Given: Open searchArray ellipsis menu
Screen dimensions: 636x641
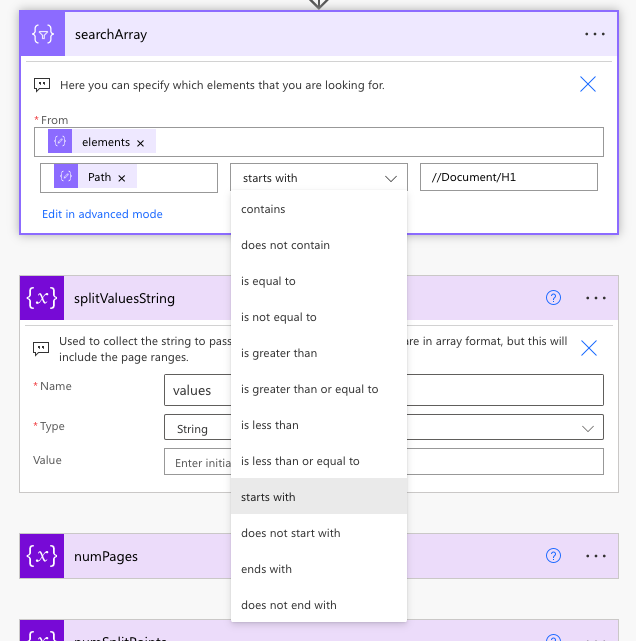Looking at the screenshot, I should pos(595,34).
